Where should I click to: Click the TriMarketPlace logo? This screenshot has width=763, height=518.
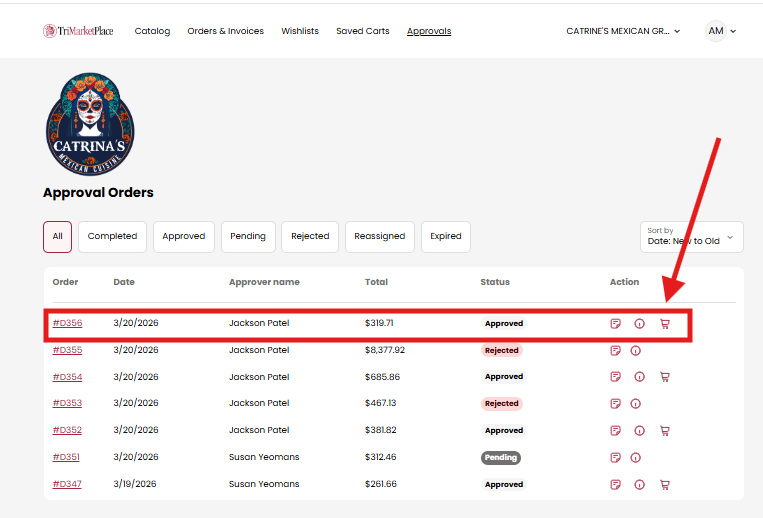[x=78, y=31]
